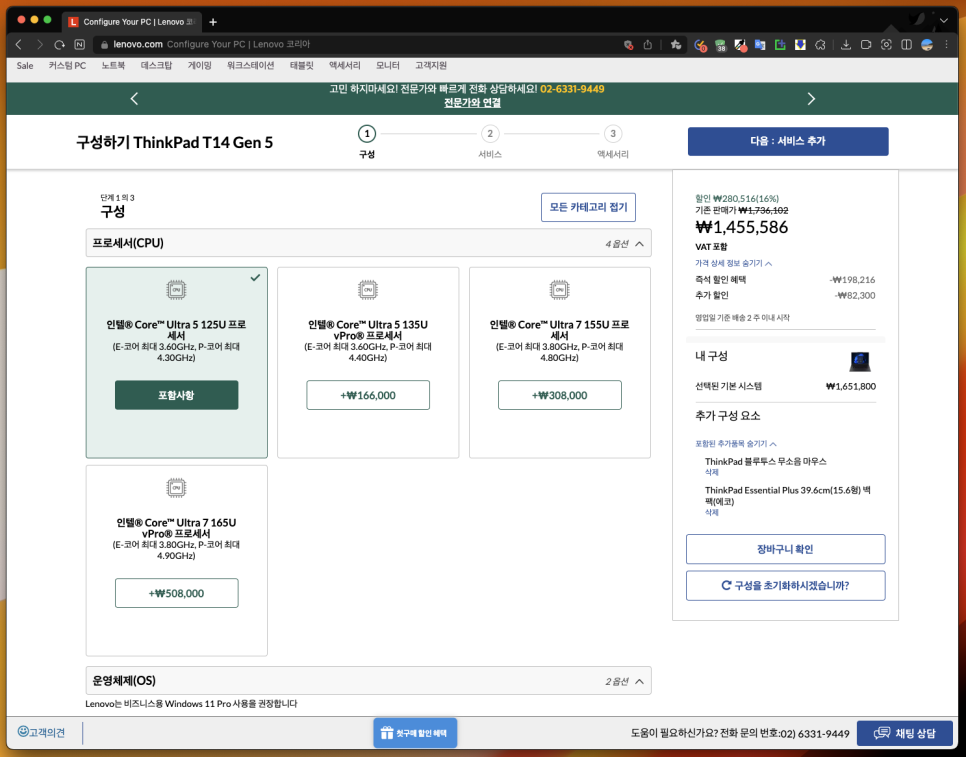Open the 모니터 menu

[x=388, y=65]
